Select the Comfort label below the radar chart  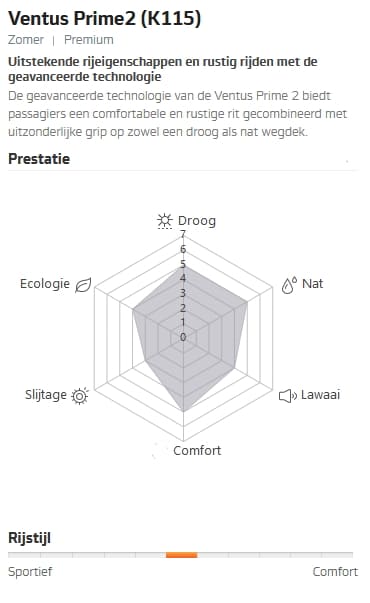coord(197,450)
